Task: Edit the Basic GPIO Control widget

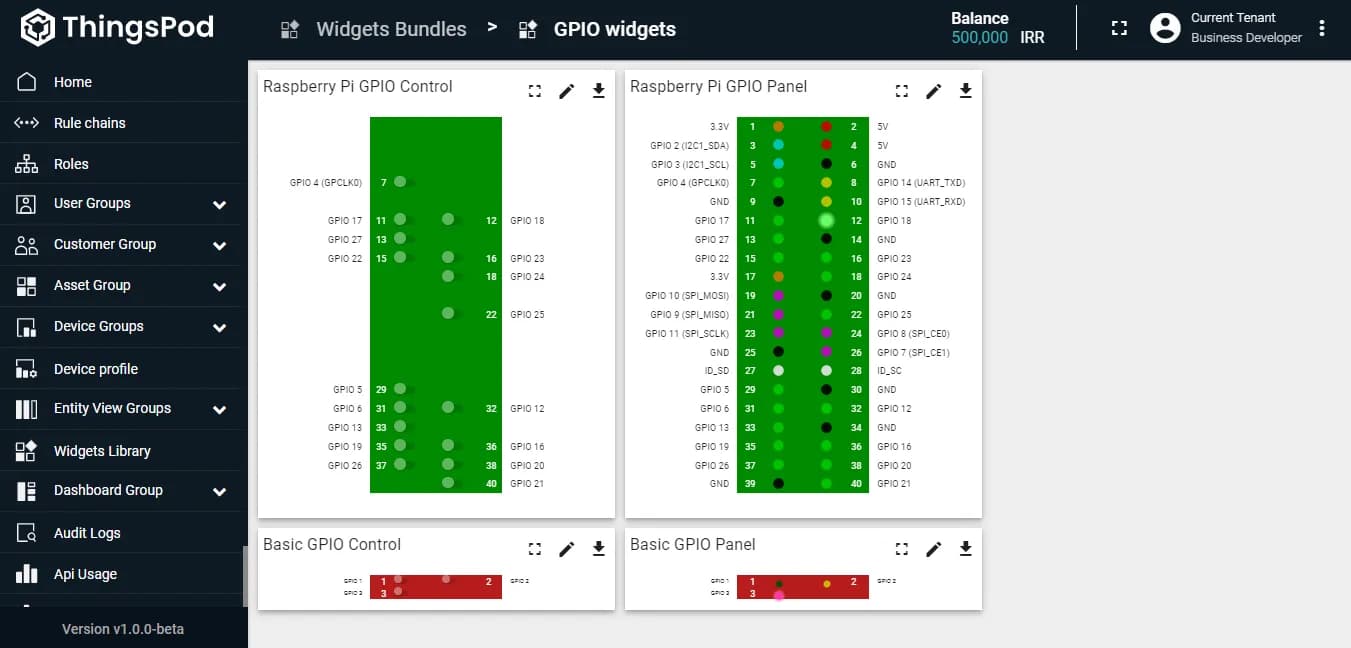Action: pyautogui.click(x=566, y=548)
